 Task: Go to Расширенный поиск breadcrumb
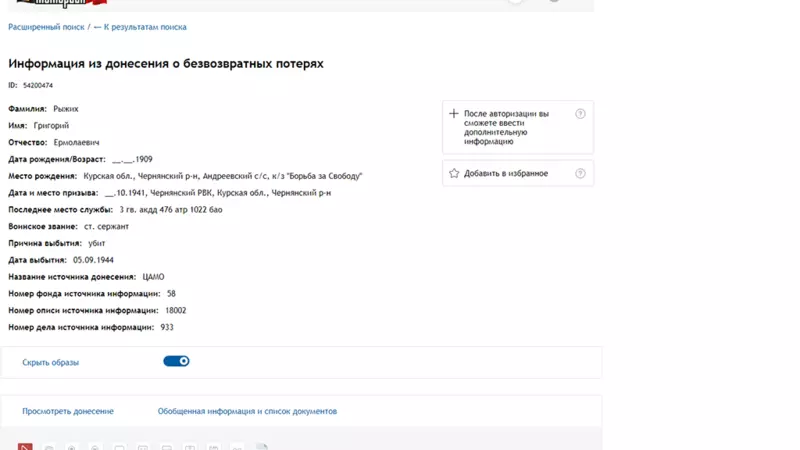tap(46, 27)
